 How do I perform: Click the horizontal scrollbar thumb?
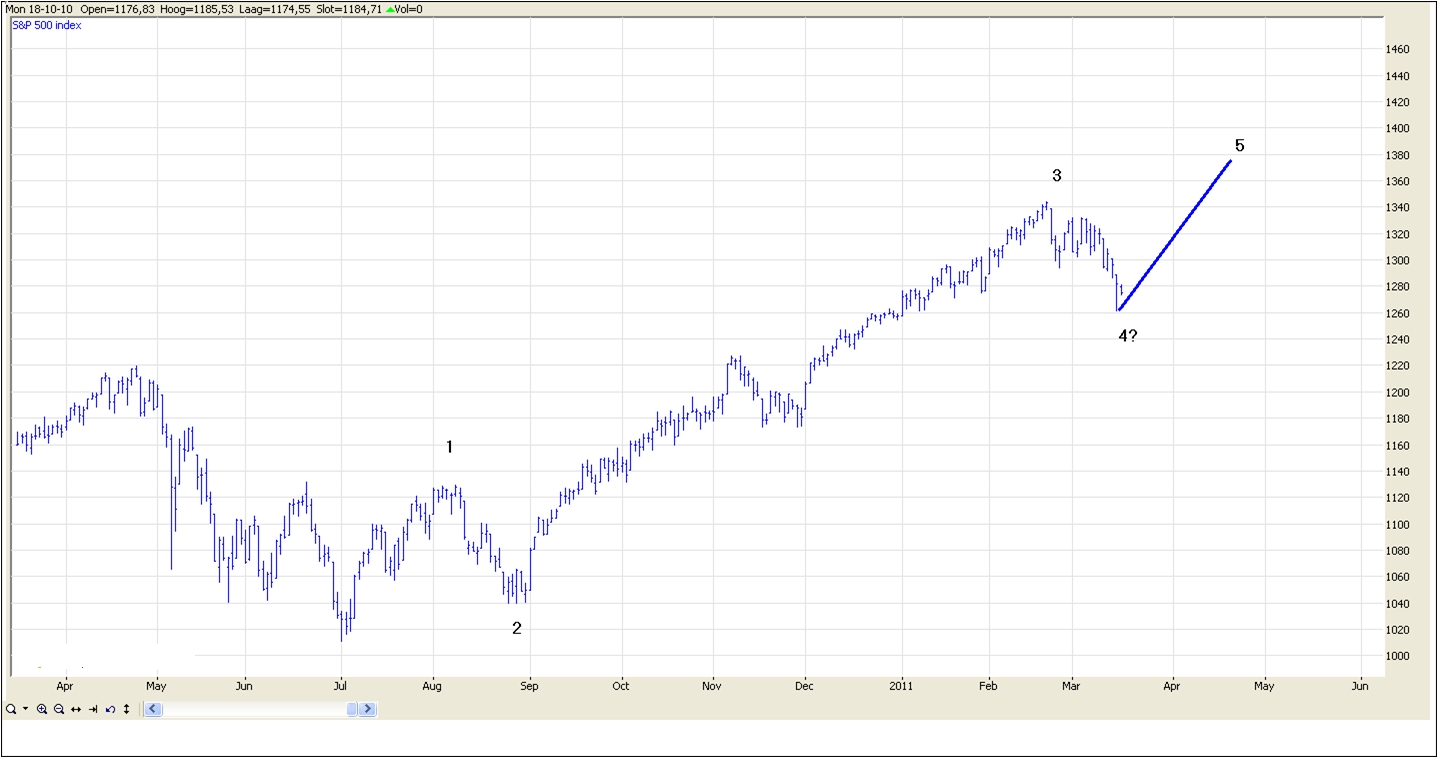click(x=352, y=709)
